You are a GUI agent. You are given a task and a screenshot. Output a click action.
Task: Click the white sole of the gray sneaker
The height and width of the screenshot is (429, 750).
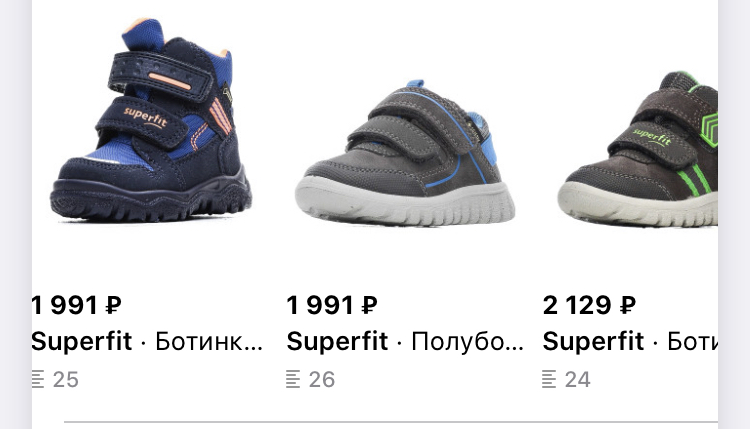[x=405, y=202]
